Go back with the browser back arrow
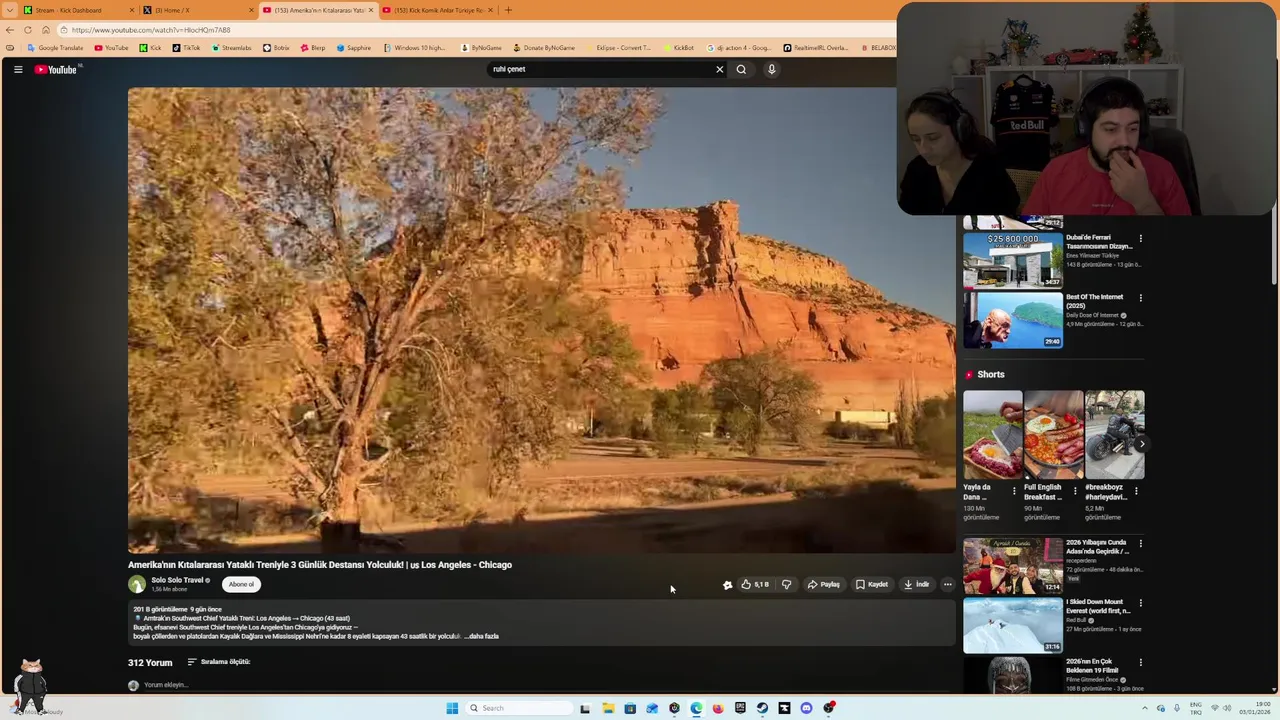This screenshot has width=1280, height=720. click(10, 30)
